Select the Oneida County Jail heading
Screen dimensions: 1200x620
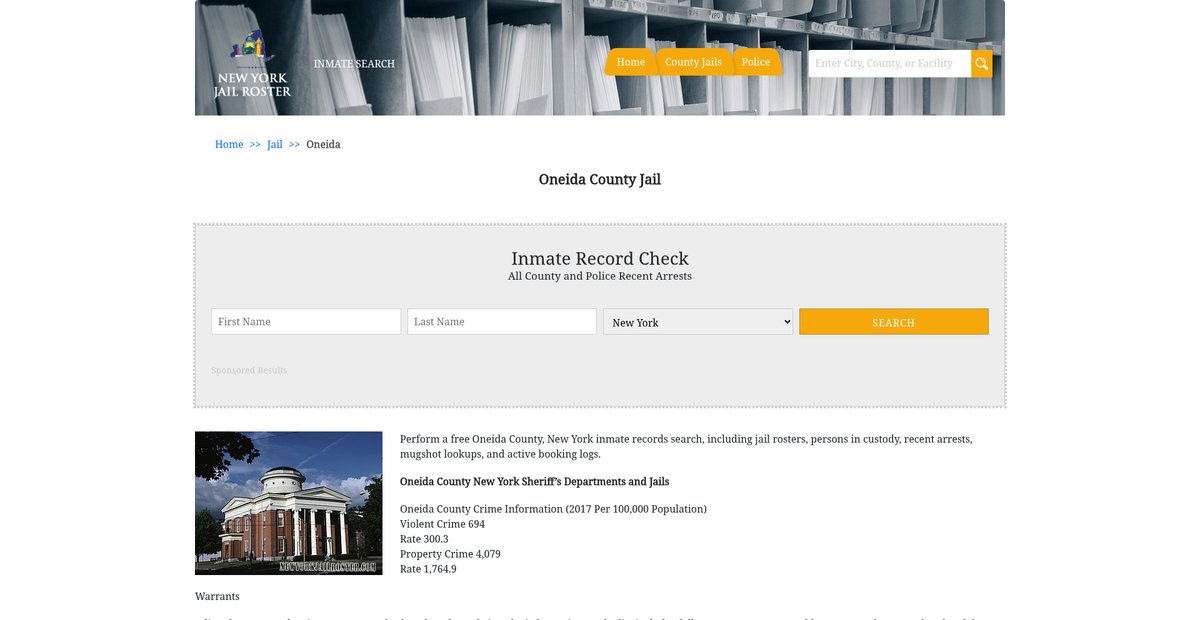pyautogui.click(x=600, y=180)
